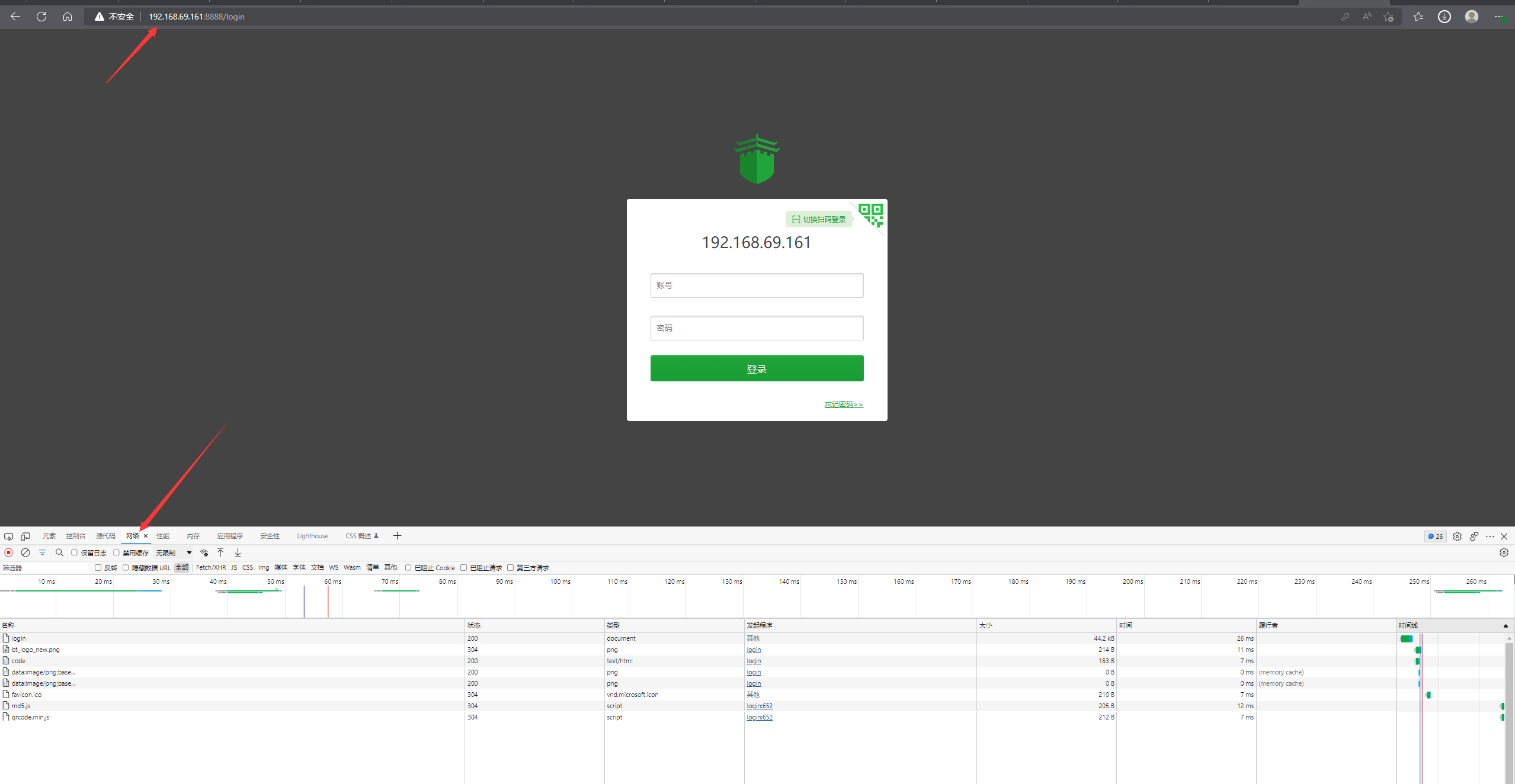Click the 忘记密码 link
The width and height of the screenshot is (1515, 784).
point(843,404)
